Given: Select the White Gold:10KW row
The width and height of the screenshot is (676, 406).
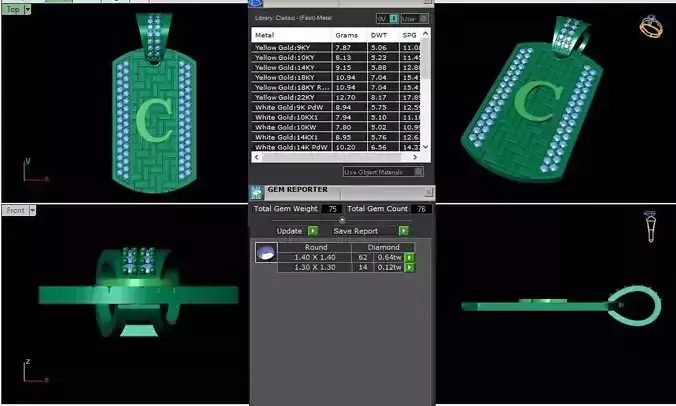Looking at the screenshot, I should [x=336, y=127].
